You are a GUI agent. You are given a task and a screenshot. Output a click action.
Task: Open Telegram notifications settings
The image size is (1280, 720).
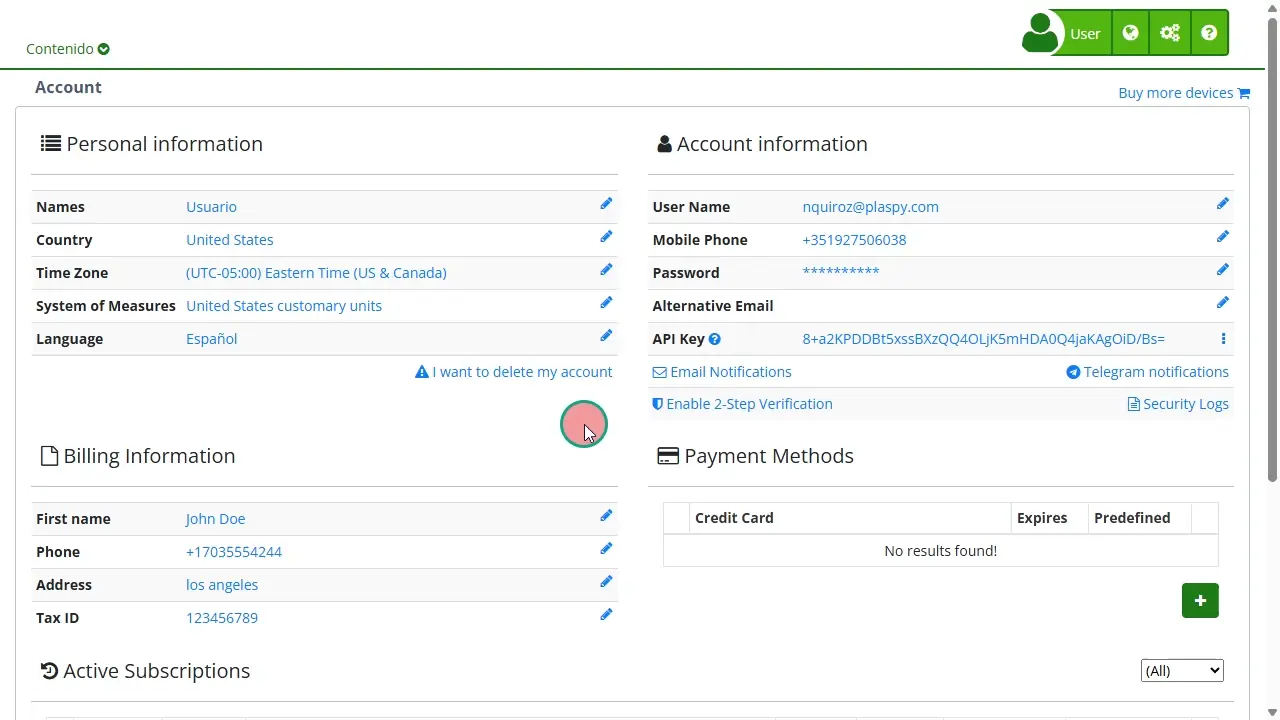1147,372
